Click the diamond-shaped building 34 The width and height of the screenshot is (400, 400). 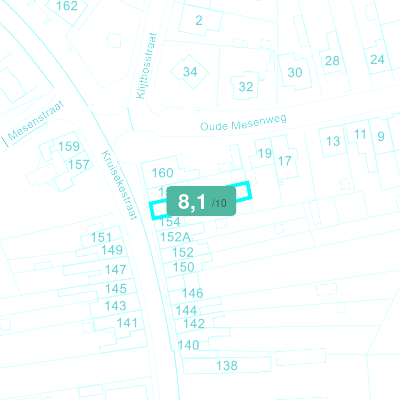click(190, 72)
